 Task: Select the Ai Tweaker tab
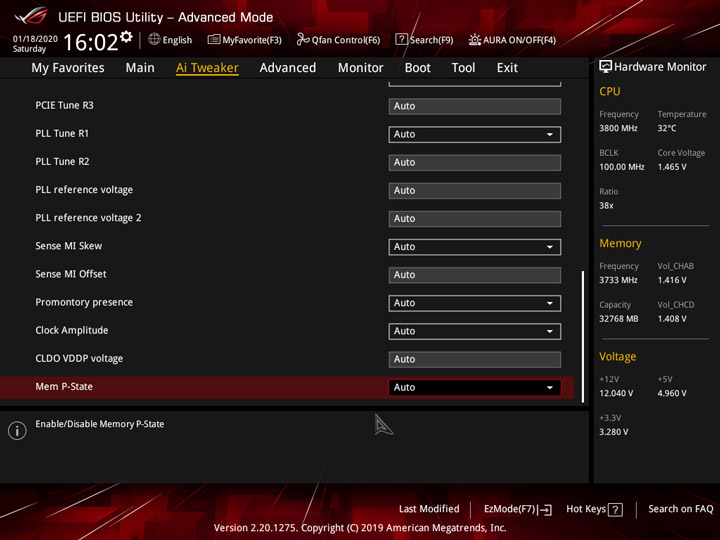point(207,68)
